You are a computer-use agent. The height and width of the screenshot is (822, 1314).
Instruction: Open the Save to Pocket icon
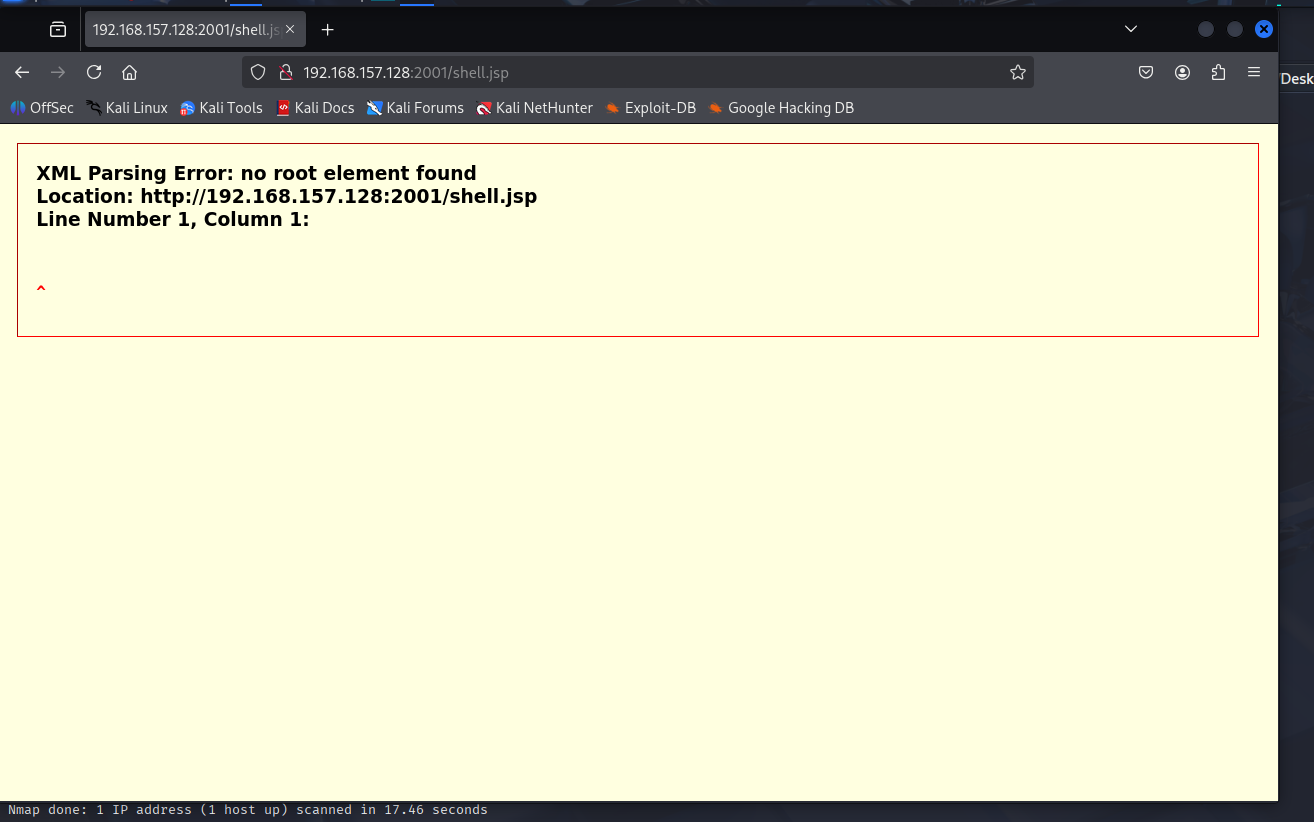tap(1147, 72)
